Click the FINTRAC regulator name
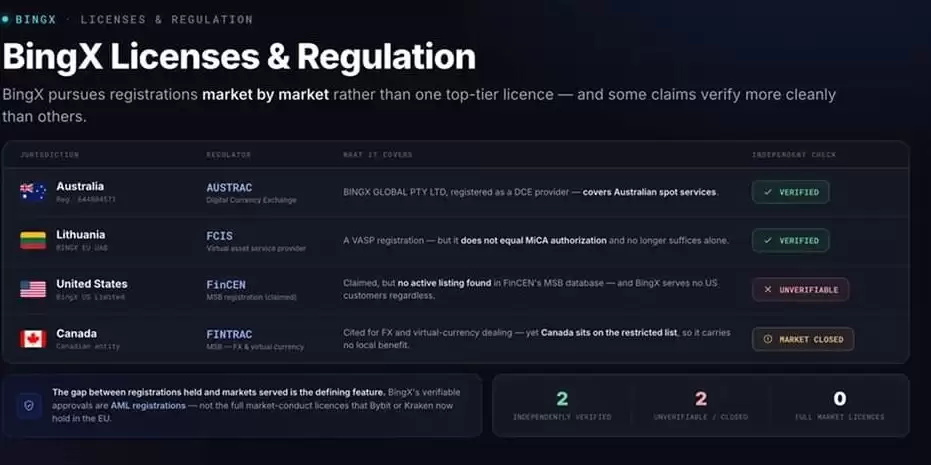This screenshot has width=931, height=465. tap(229, 334)
